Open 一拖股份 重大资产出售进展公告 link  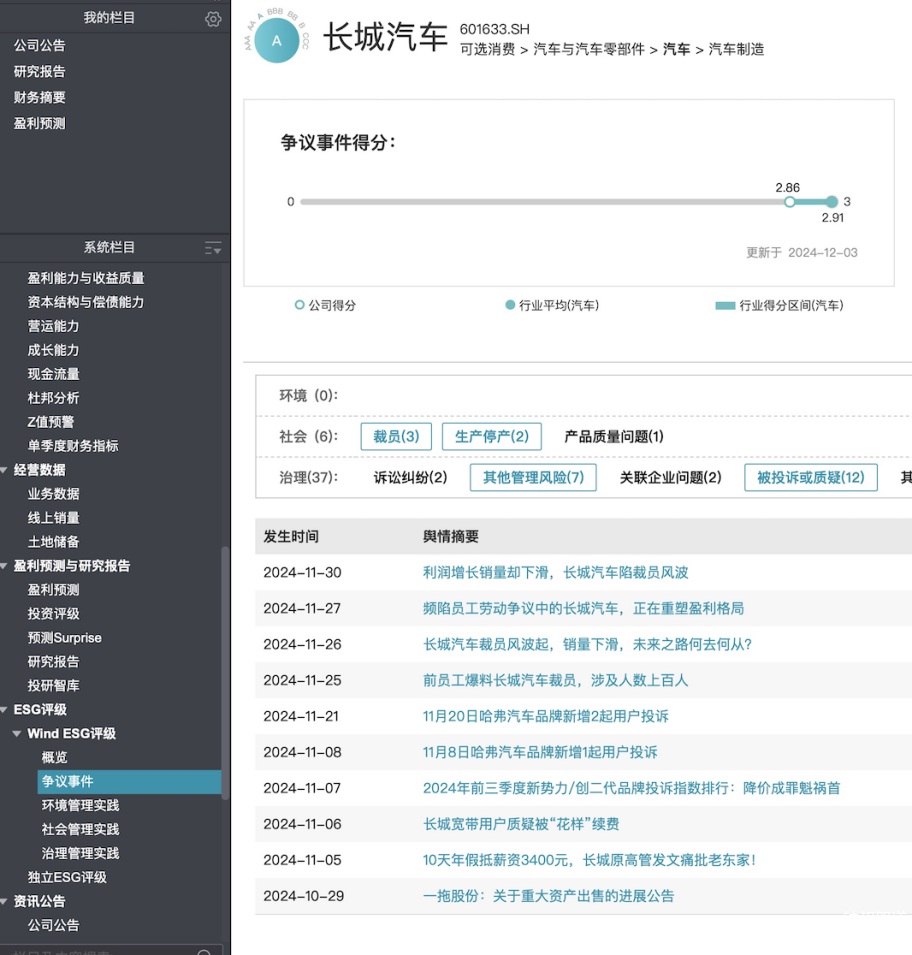[549, 896]
